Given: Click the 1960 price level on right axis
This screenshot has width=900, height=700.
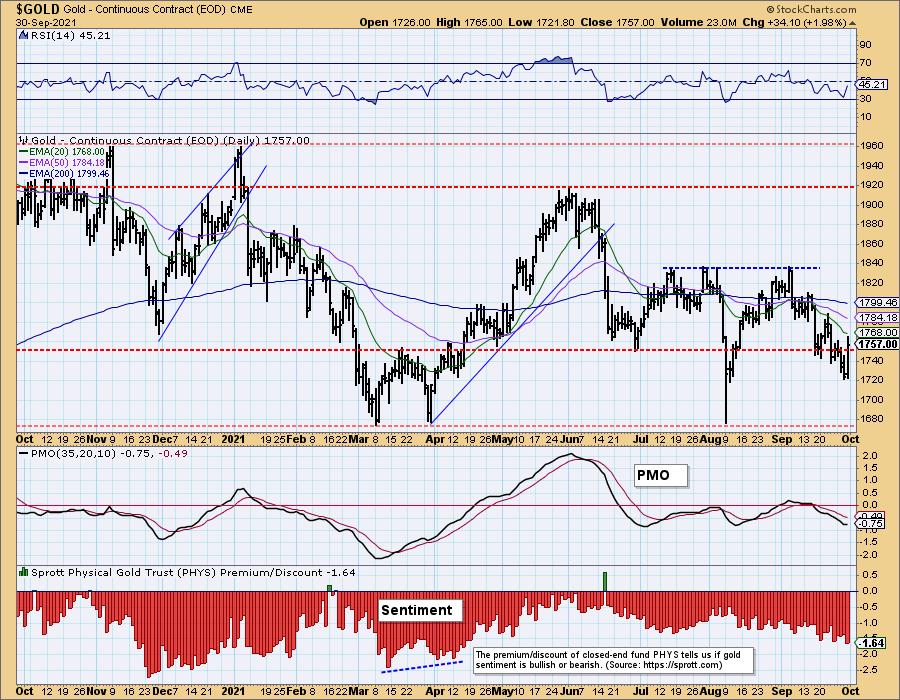Looking at the screenshot, I should (x=872, y=146).
